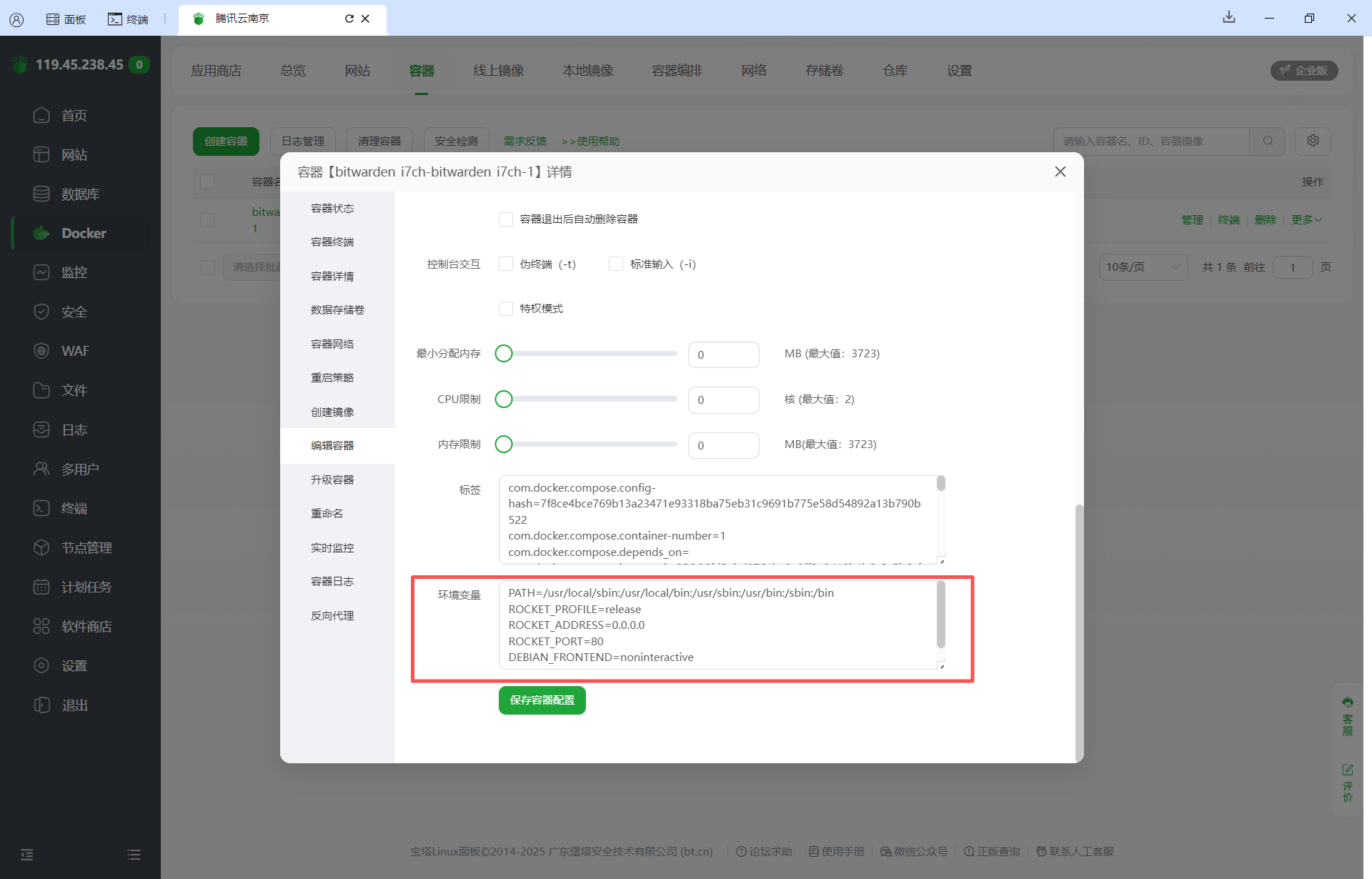Enable 容器退出后自动删除容器 checkbox
The height and width of the screenshot is (879, 1372).
[x=506, y=219]
